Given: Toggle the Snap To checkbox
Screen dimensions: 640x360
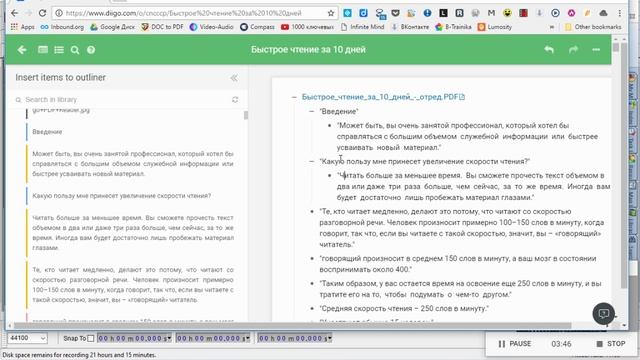Looking at the screenshot, I should point(91,338).
